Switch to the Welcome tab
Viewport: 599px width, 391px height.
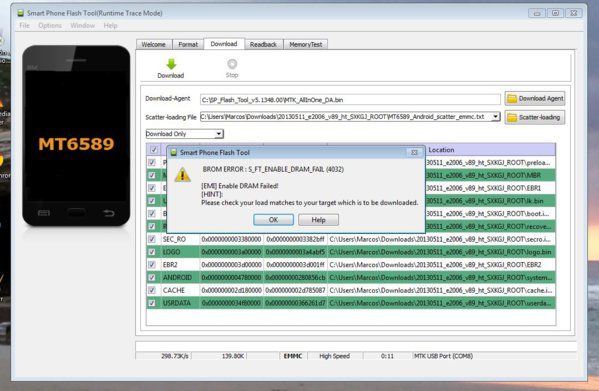154,45
